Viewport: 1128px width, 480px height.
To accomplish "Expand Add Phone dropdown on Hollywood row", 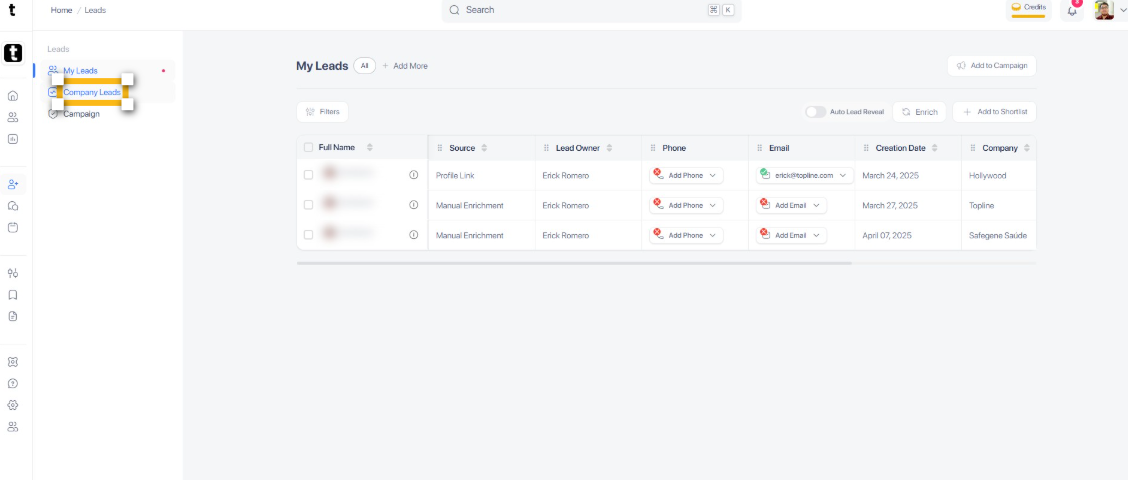I will point(686,175).
